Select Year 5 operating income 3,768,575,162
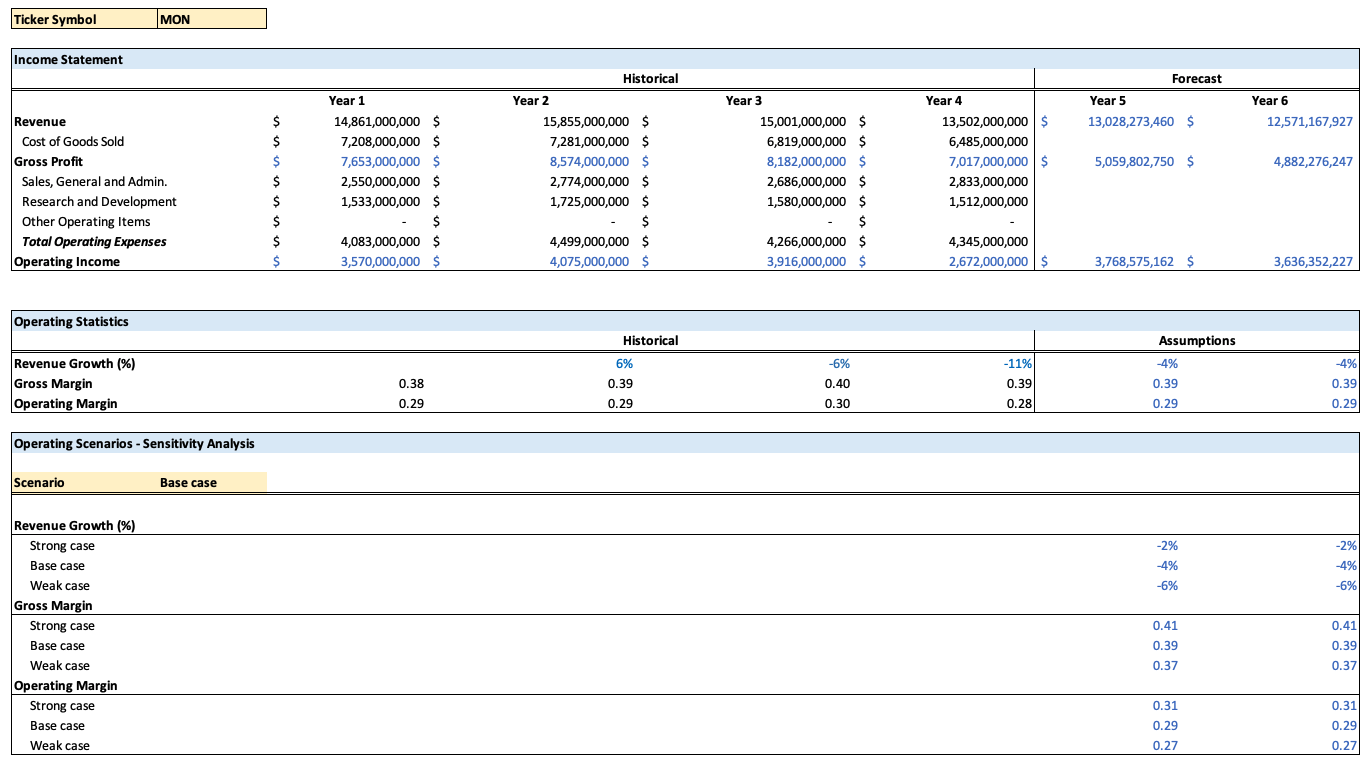 (x=1134, y=261)
